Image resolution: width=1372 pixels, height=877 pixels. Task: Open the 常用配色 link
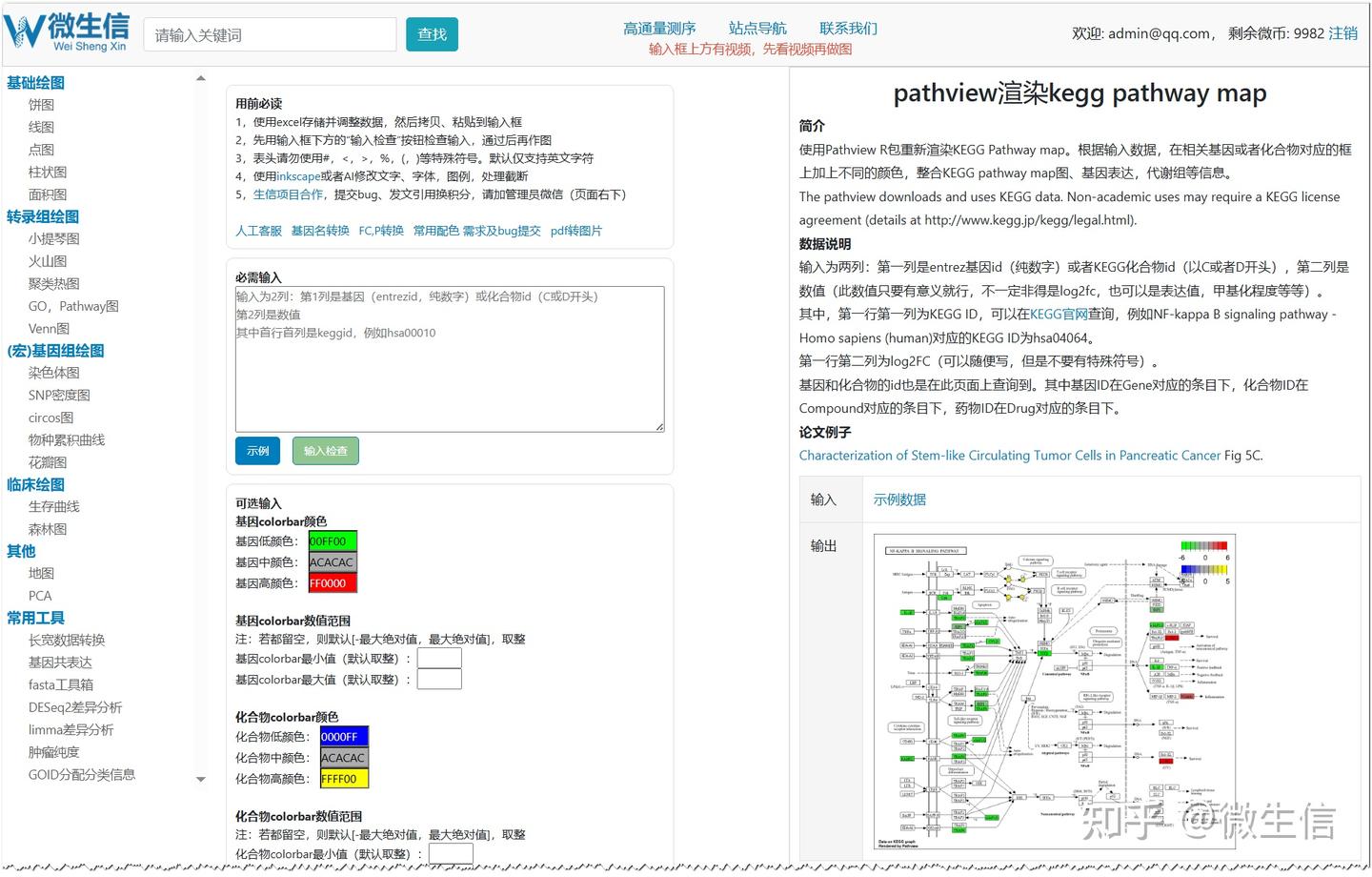tap(436, 231)
